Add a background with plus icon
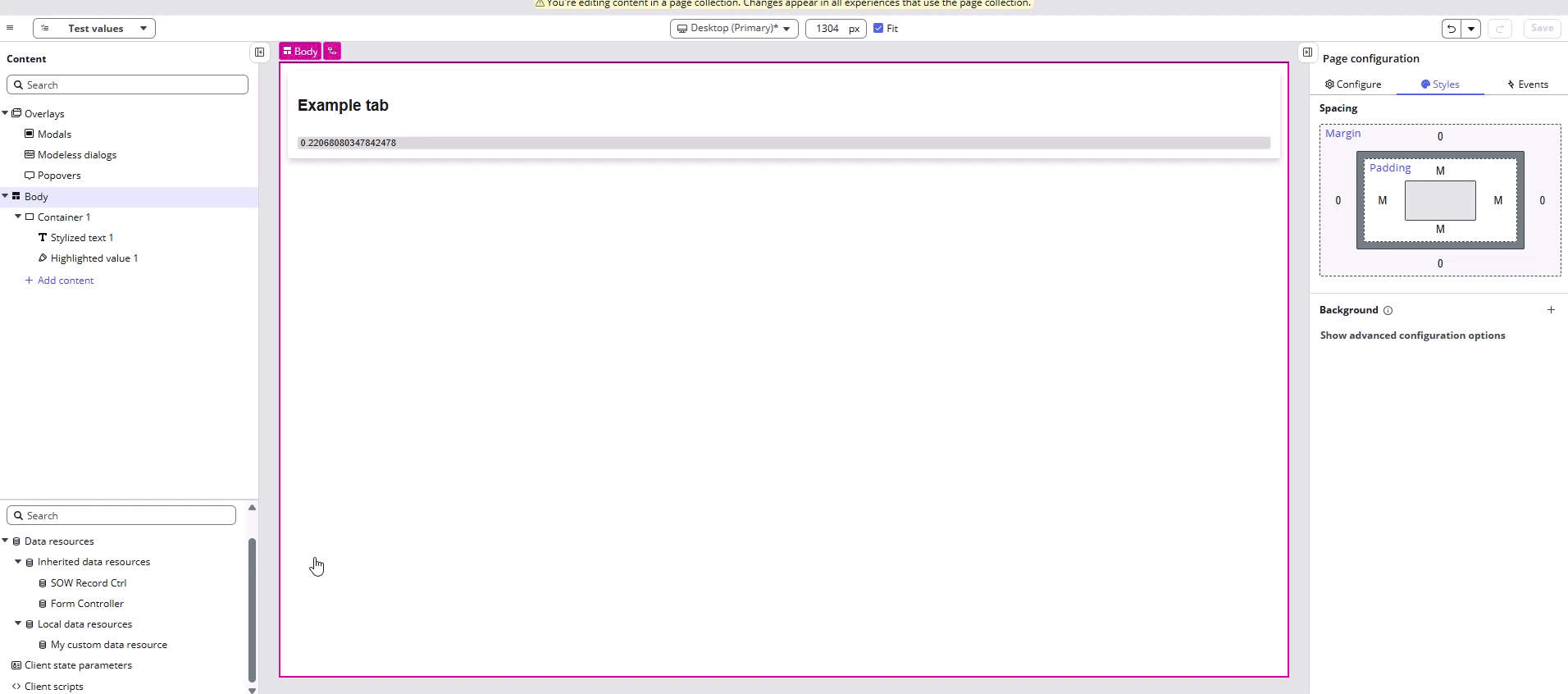The height and width of the screenshot is (694, 1568). pyautogui.click(x=1550, y=310)
